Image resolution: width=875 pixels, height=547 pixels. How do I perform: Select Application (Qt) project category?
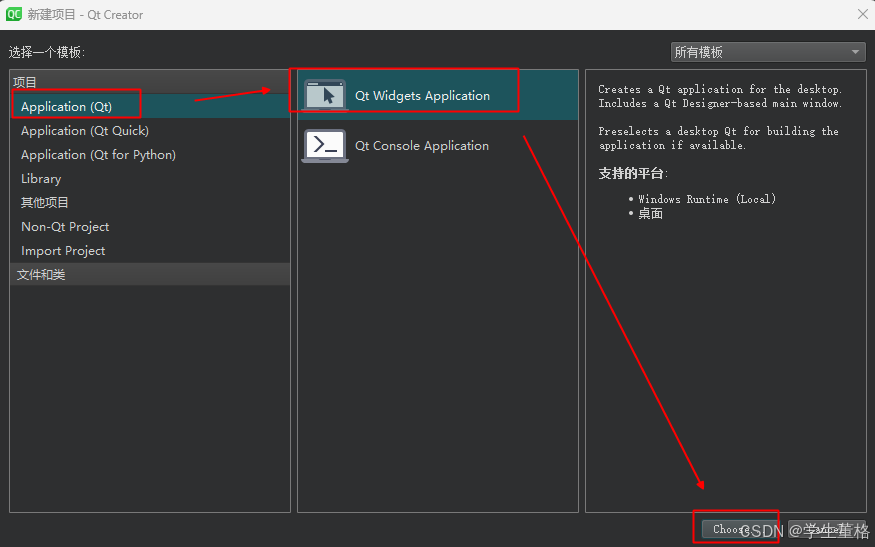(x=150, y=106)
